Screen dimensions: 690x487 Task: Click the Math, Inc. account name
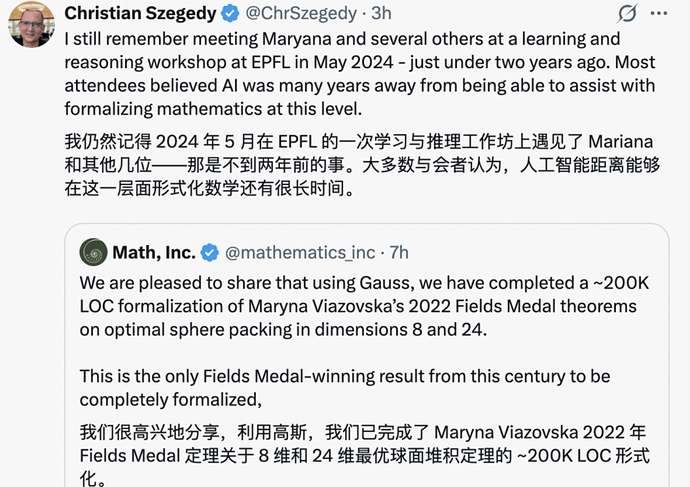point(155,251)
